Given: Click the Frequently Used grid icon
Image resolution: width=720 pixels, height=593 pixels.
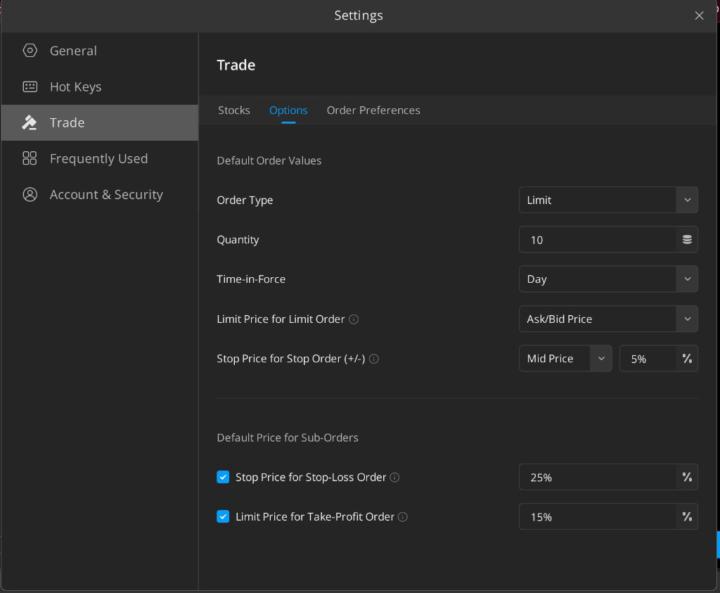Looking at the screenshot, I should tap(30, 159).
